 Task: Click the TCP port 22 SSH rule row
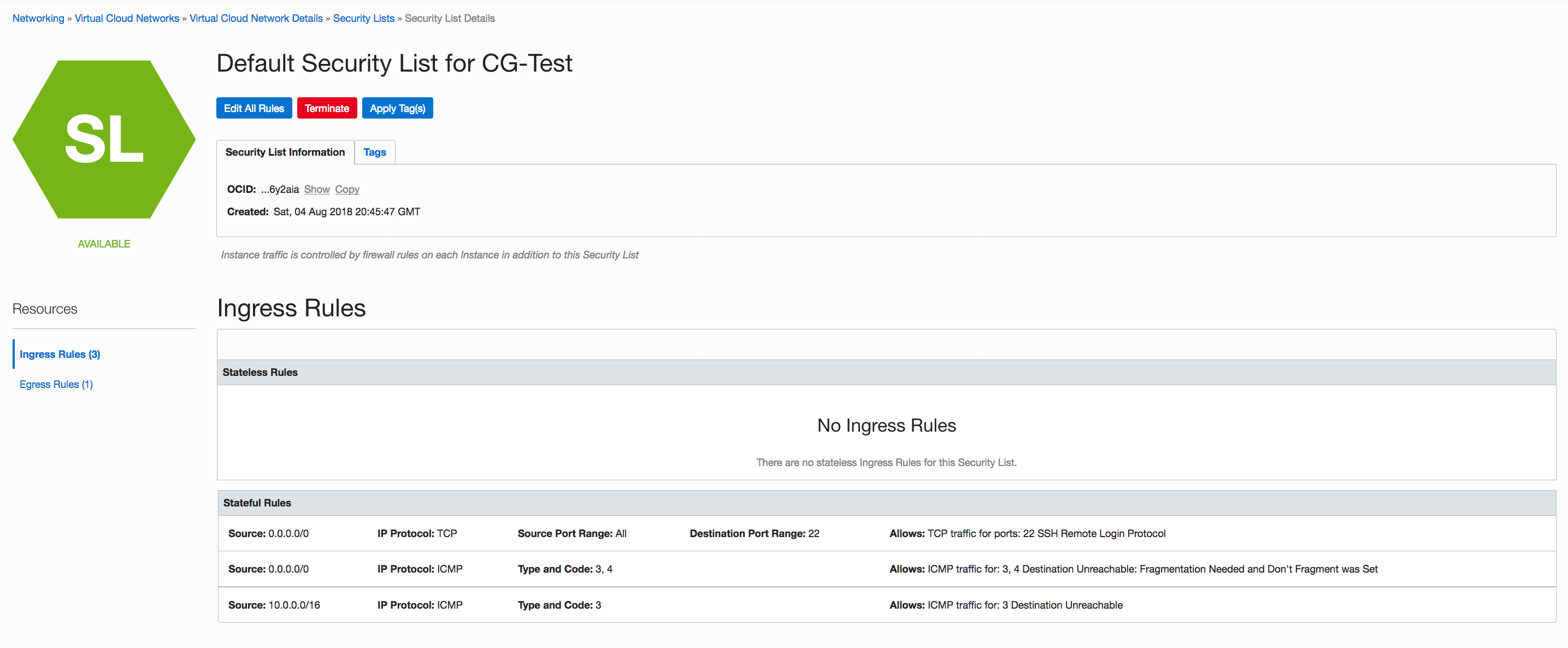[886, 534]
